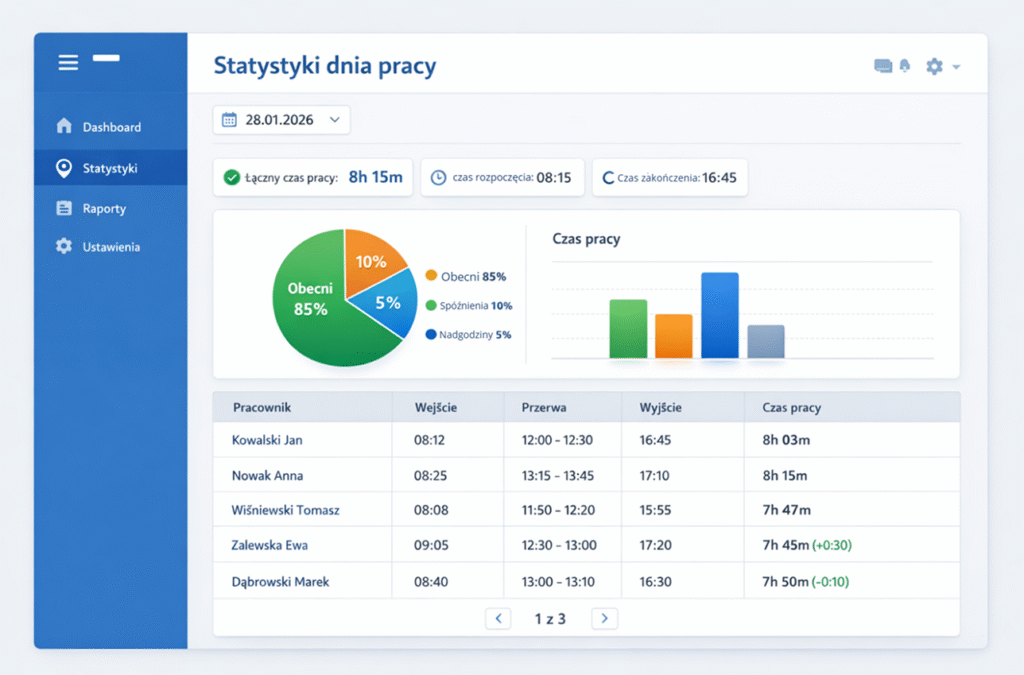Screen dimensions: 1024x675
Task: Click the green checkmark by Łączny czas pracy
Action: [x=232, y=178]
